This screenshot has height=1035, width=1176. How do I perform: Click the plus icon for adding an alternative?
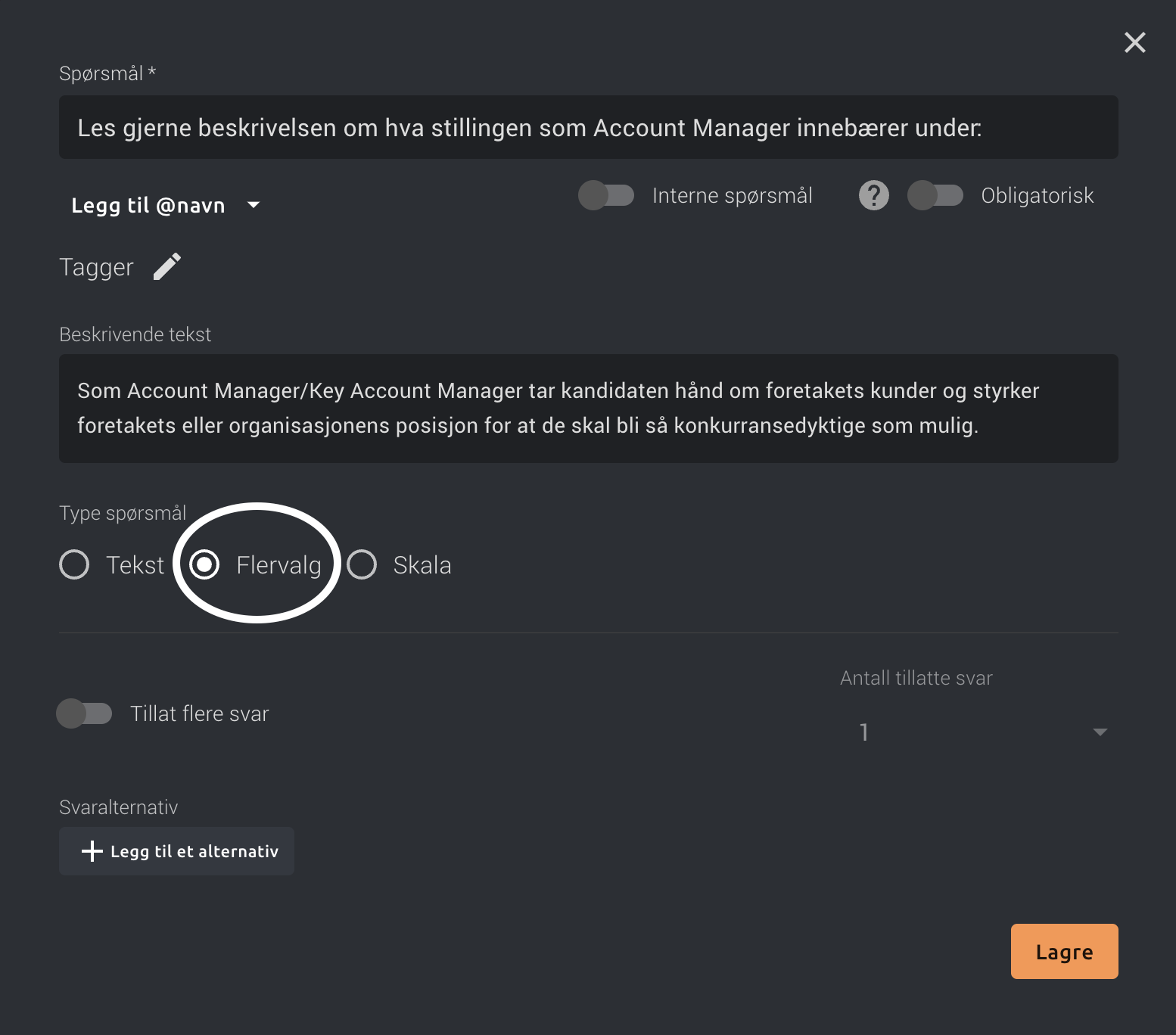(x=92, y=851)
